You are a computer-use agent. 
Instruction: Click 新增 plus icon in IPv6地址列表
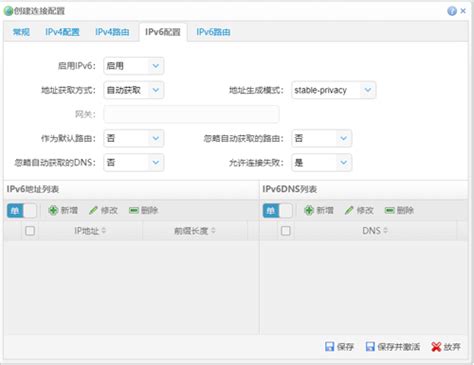coord(53,210)
